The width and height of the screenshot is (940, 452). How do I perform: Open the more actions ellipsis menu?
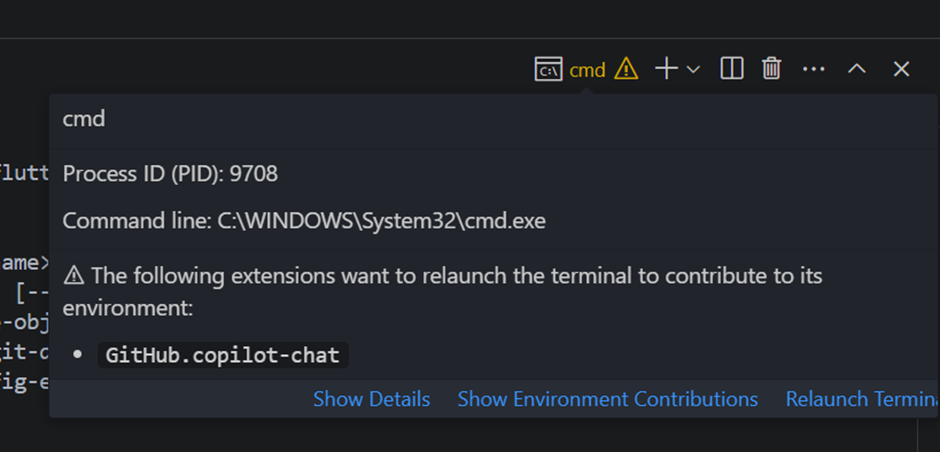point(814,69)
